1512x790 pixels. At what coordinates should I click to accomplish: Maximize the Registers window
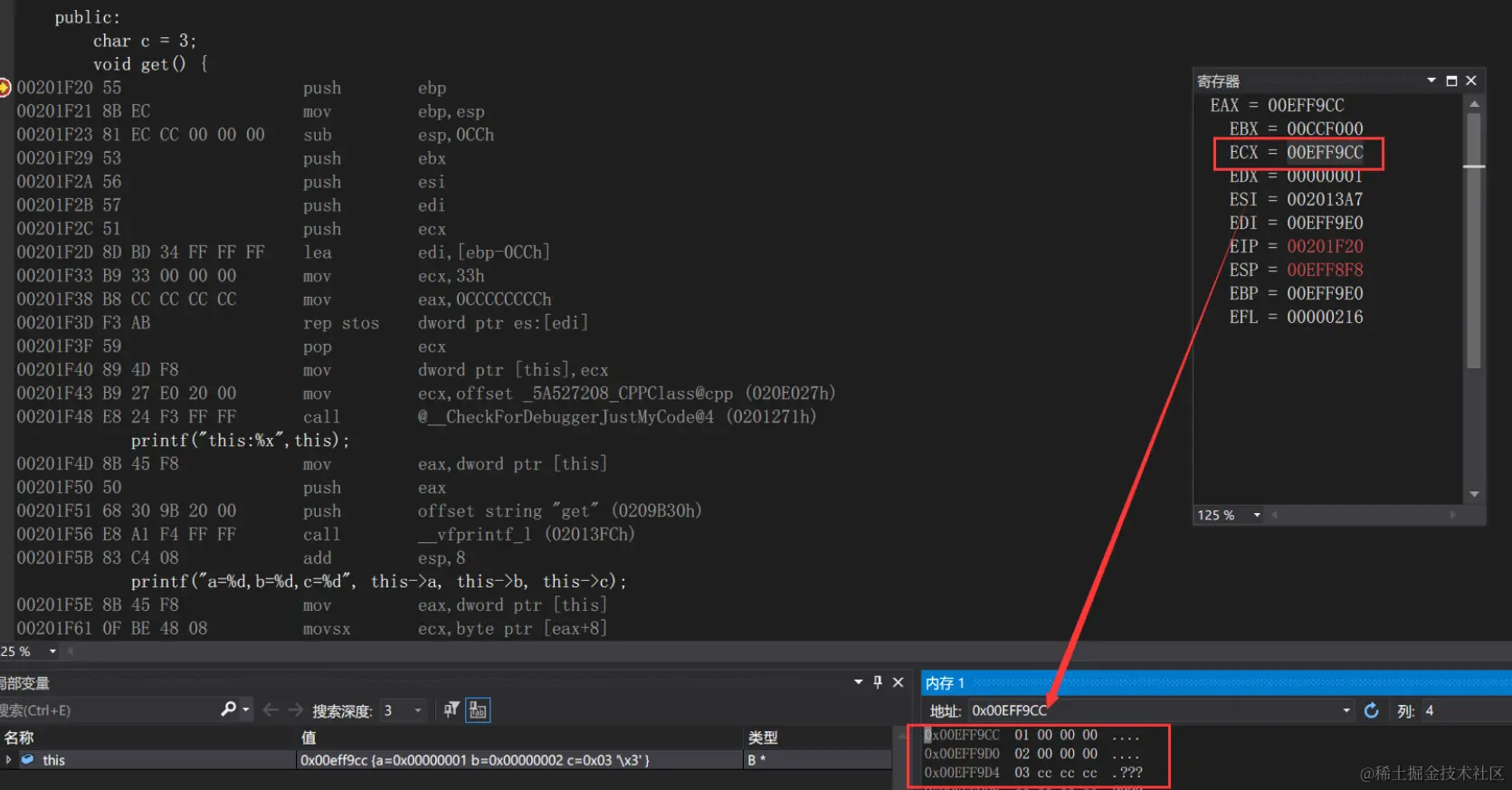[1451, 81]
